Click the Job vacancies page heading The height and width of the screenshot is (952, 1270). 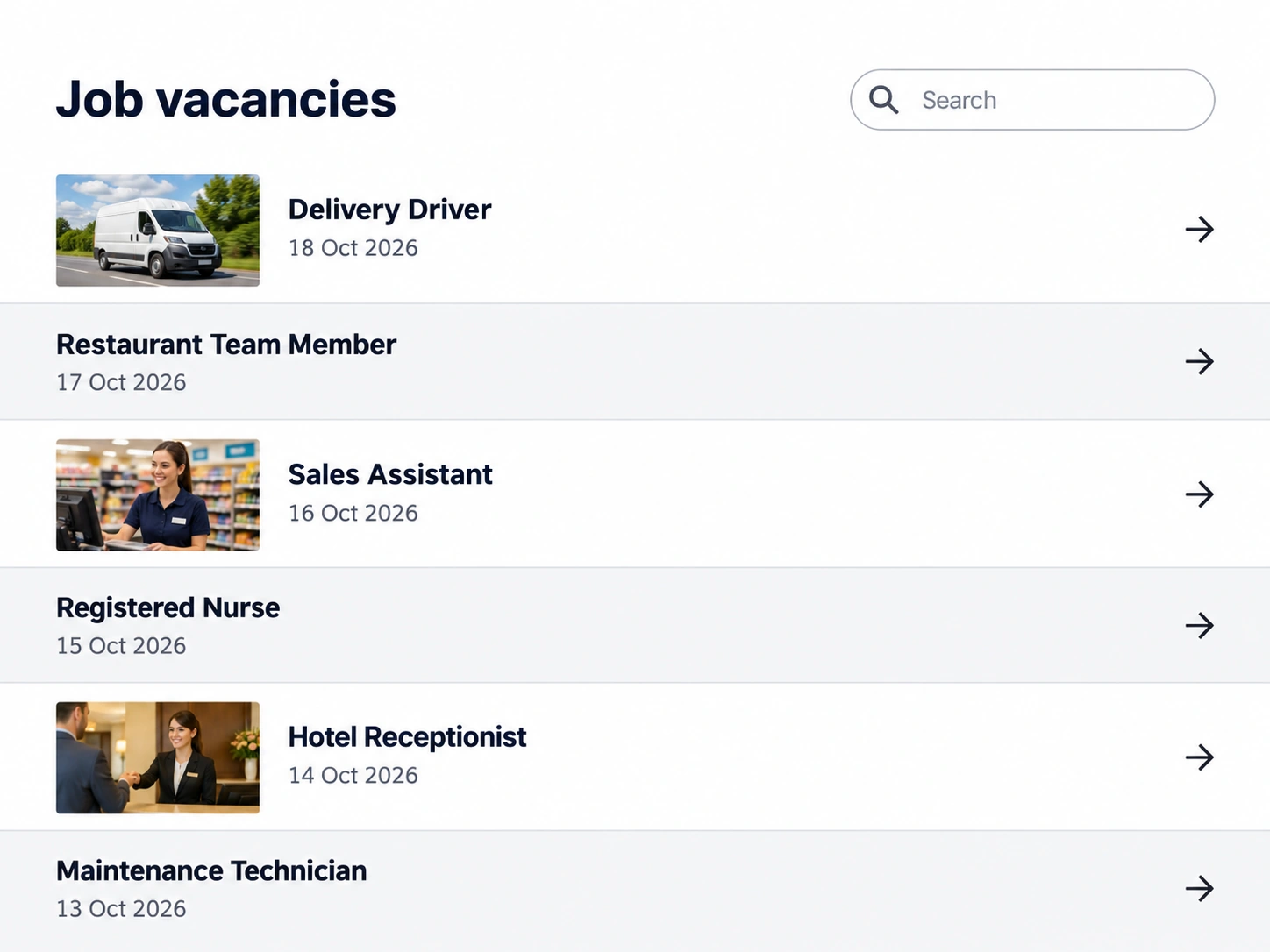(226, 99)
